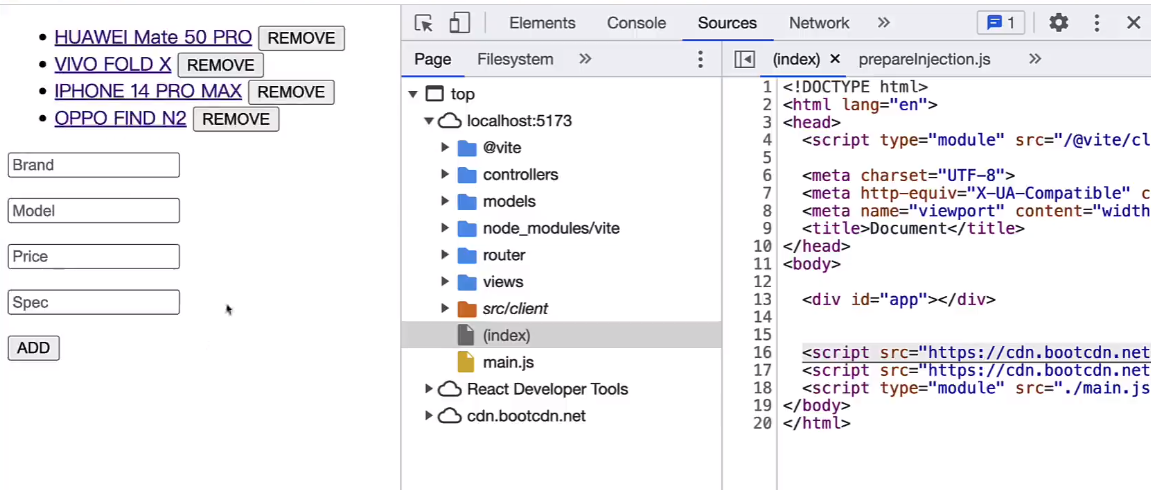Click the <title>Document</title> code line
The image size is (1151, 490).
[913, 228]
